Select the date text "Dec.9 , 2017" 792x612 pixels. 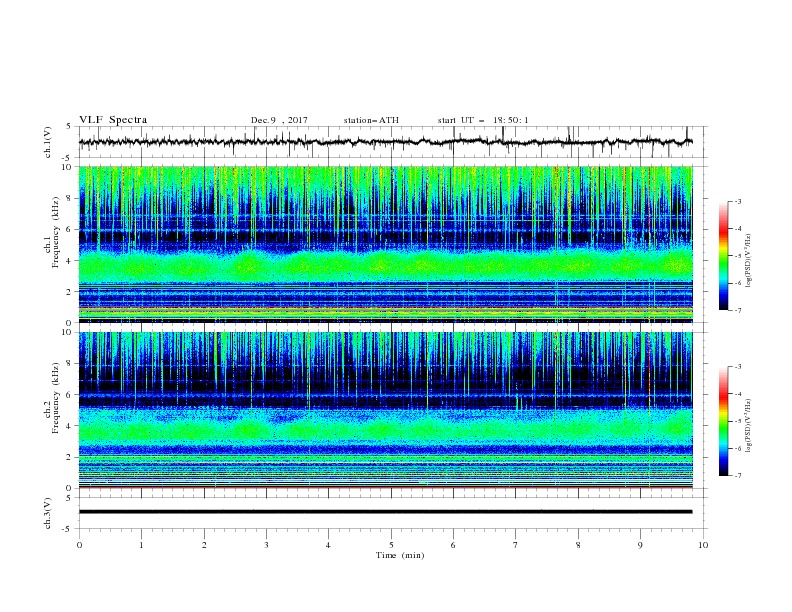(x=279, y=120)
